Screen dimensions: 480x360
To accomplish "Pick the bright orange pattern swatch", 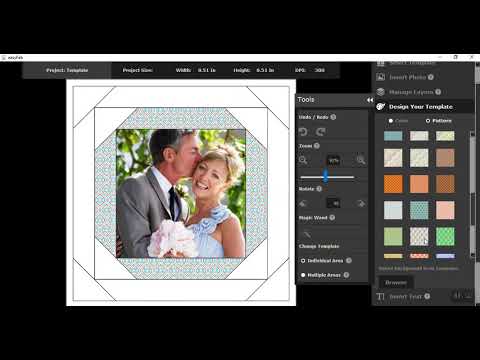I will point(393,184).
